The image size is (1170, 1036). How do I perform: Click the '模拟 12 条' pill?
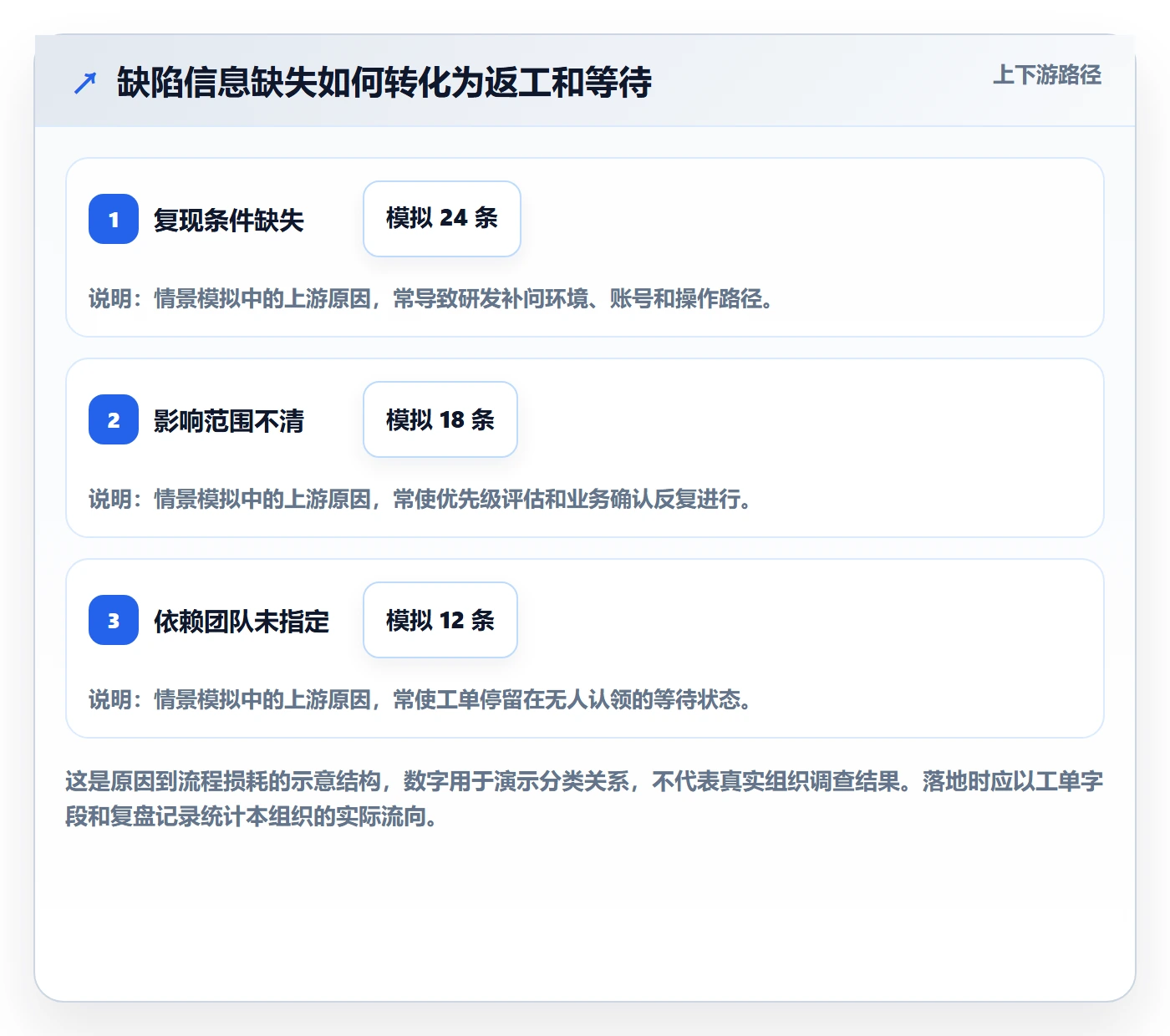440,620
